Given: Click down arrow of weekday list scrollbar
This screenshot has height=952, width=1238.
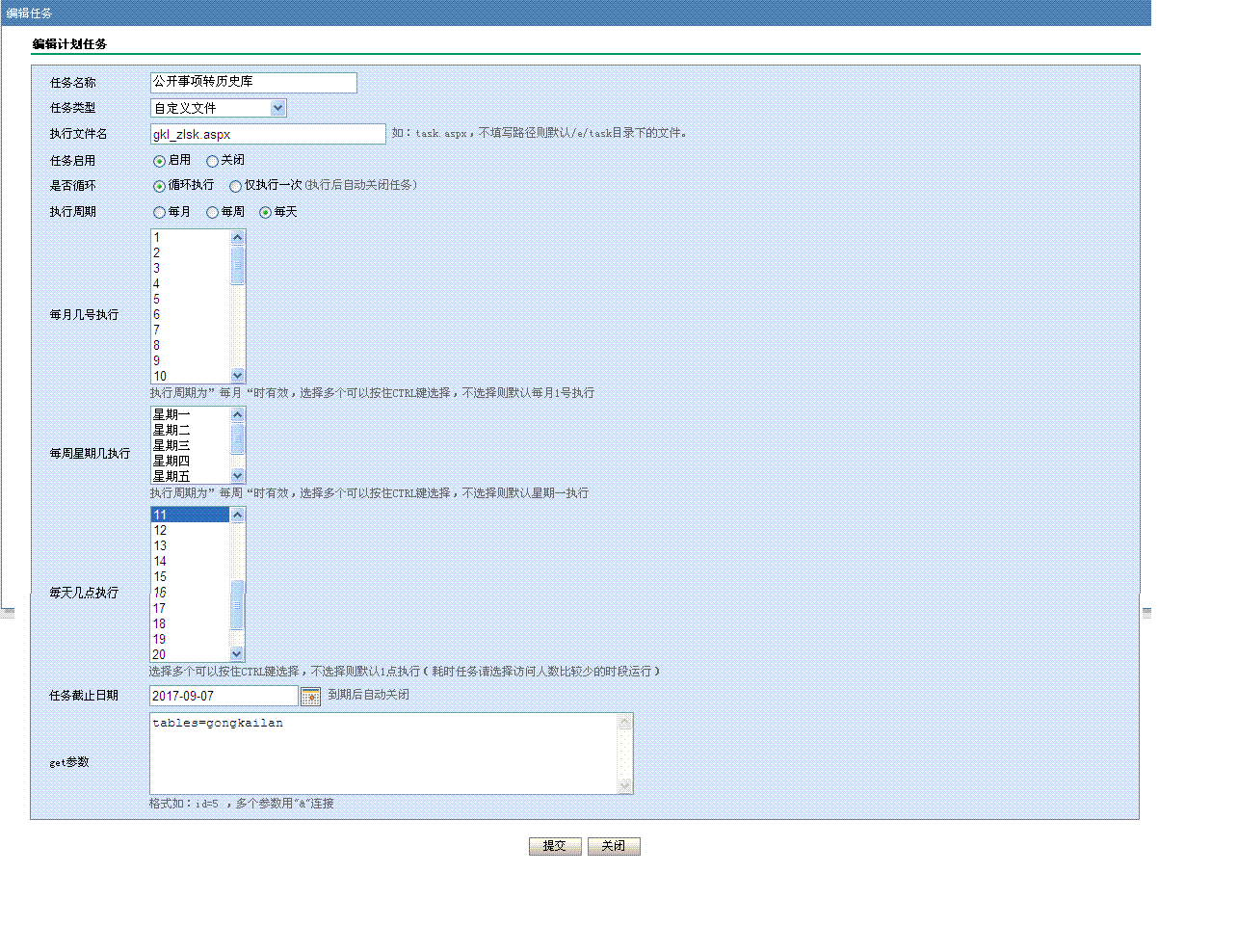Looking at the screenshot, I should (238, 476).
